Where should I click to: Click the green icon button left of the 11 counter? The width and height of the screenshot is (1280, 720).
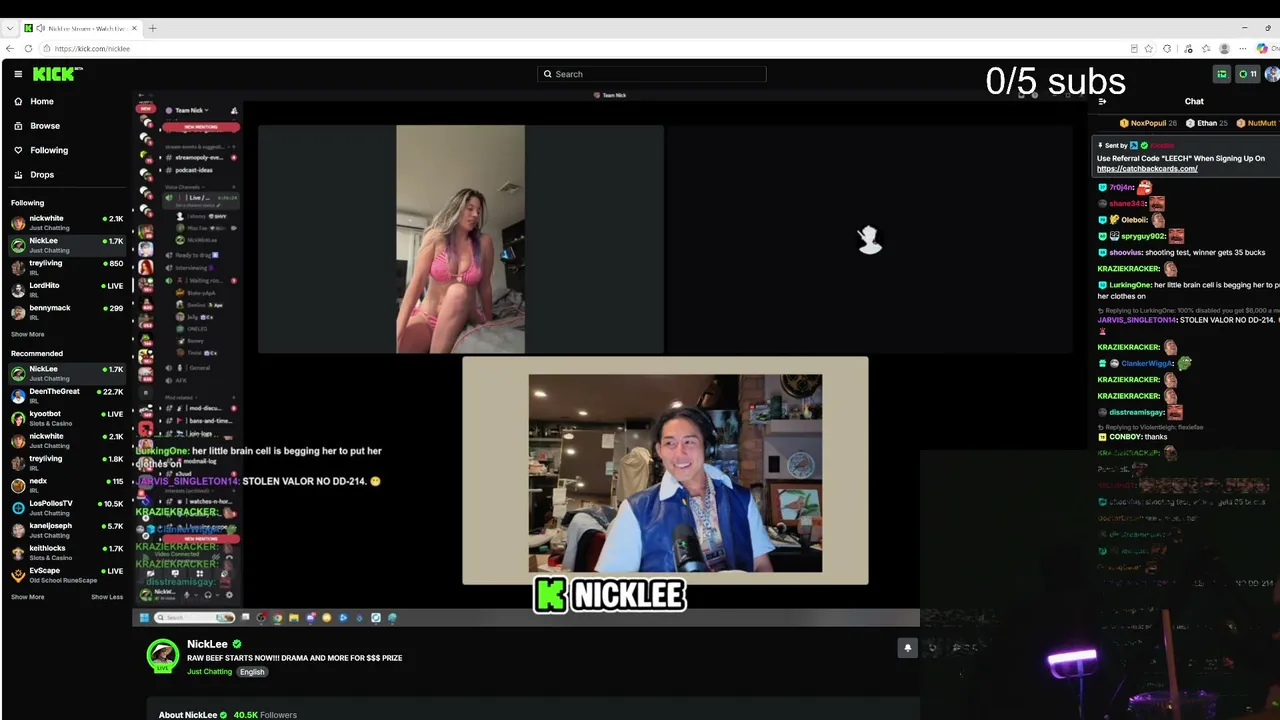tap(1222, 74)
